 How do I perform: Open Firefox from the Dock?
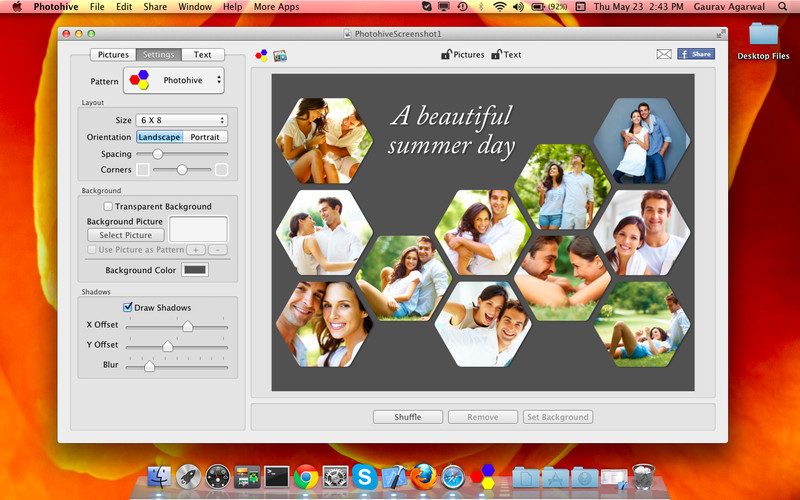click(423, 477)
